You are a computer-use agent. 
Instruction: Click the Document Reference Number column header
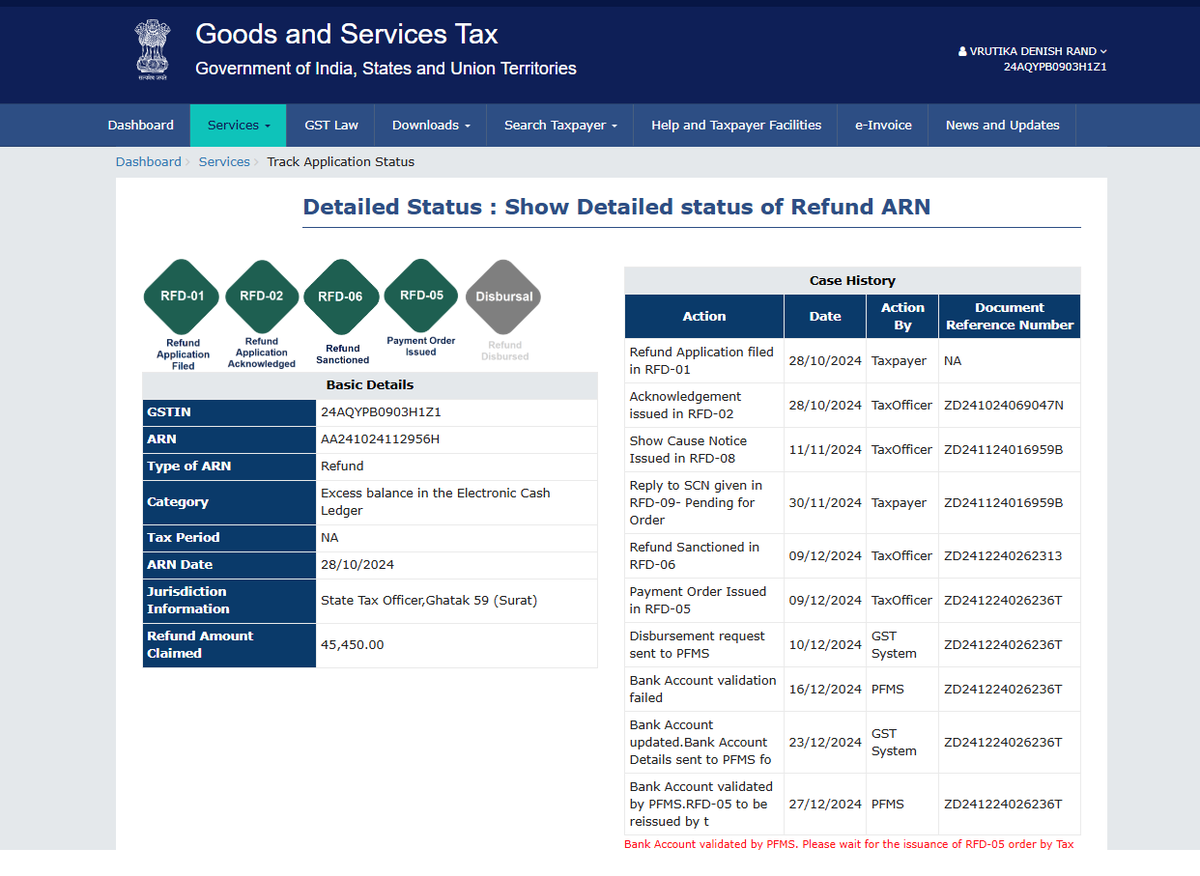[1009, 316]
